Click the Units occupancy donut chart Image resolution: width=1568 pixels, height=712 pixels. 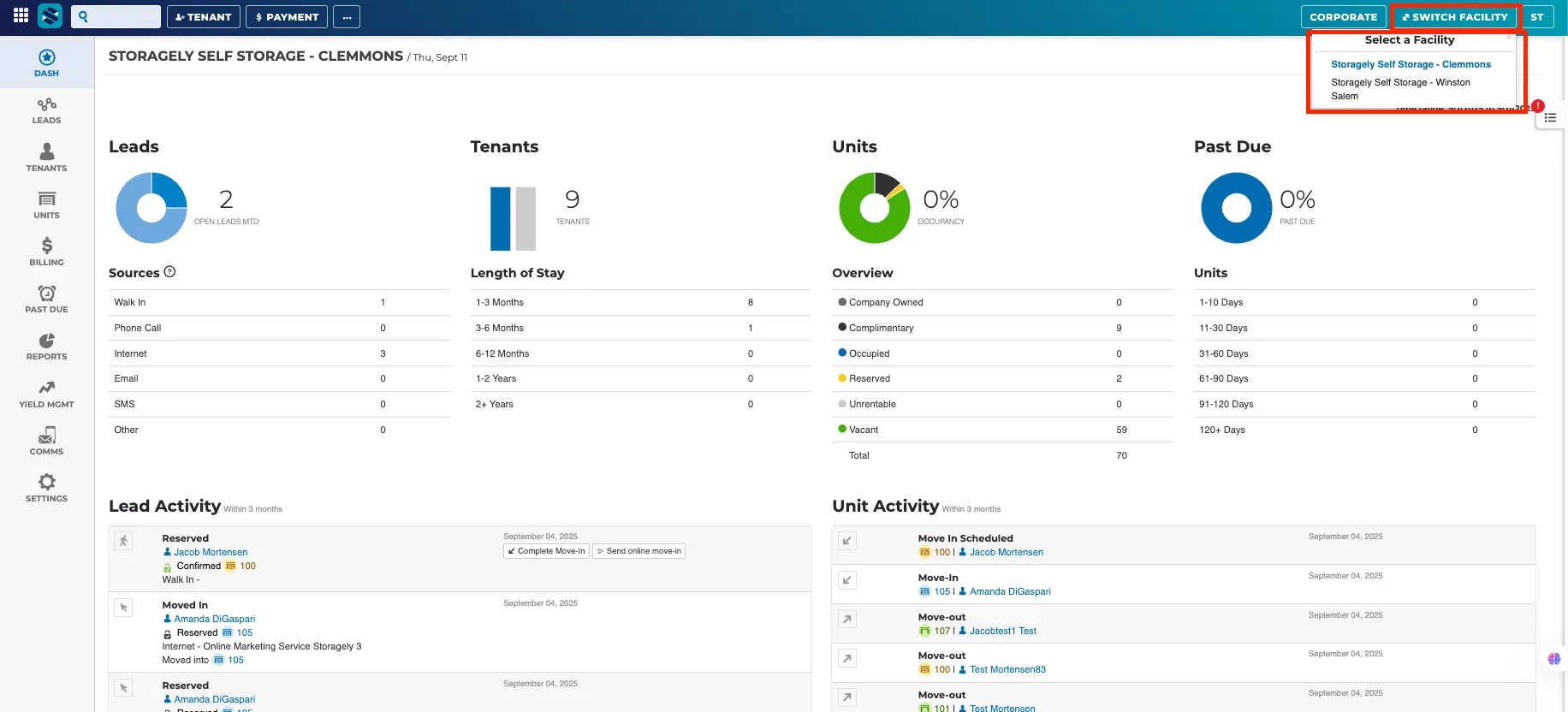coord(874,208)
